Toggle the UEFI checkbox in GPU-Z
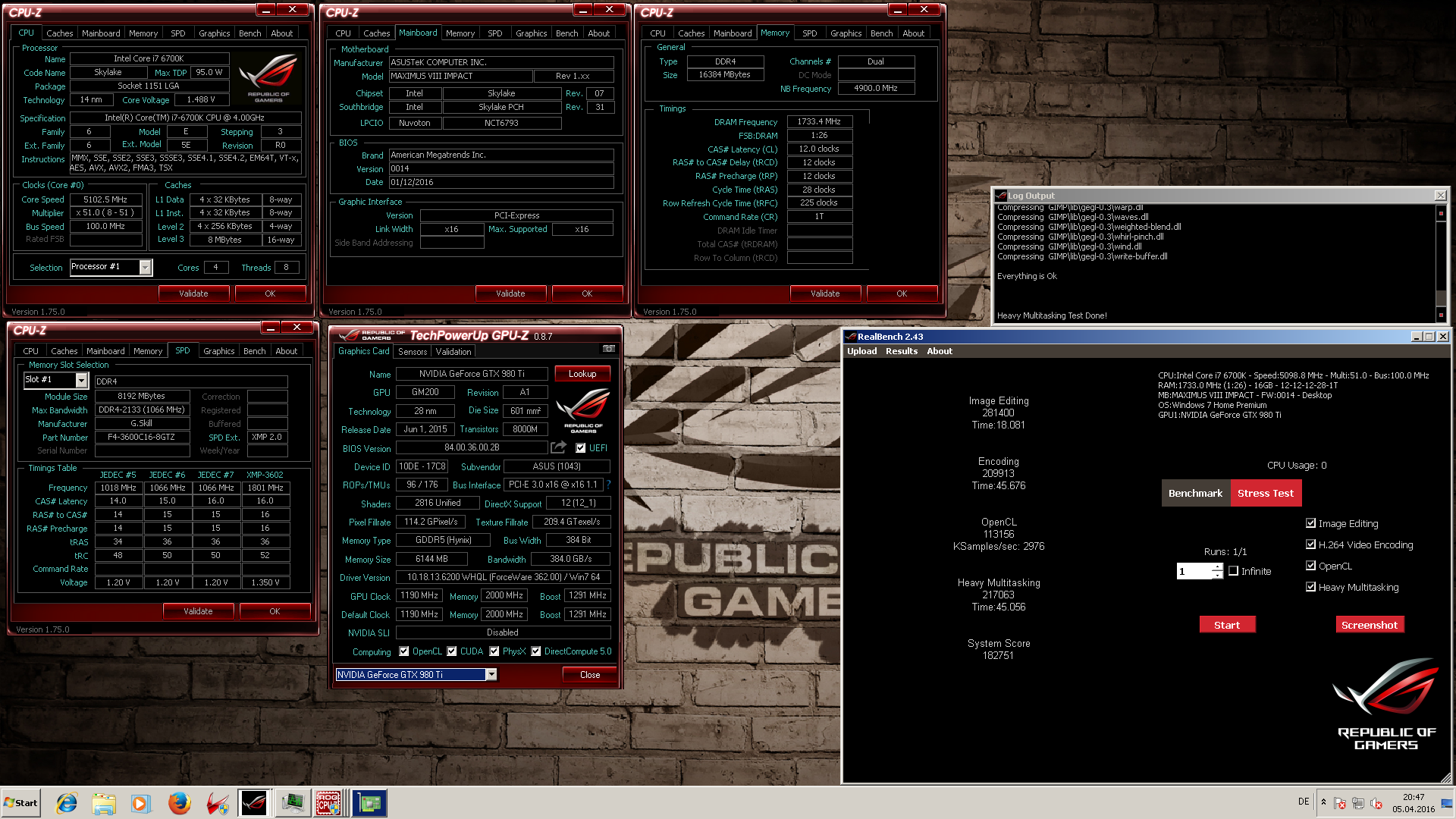Image resolution: width=1456 pixels, height=819 pixels. click(x=581, y=448)
